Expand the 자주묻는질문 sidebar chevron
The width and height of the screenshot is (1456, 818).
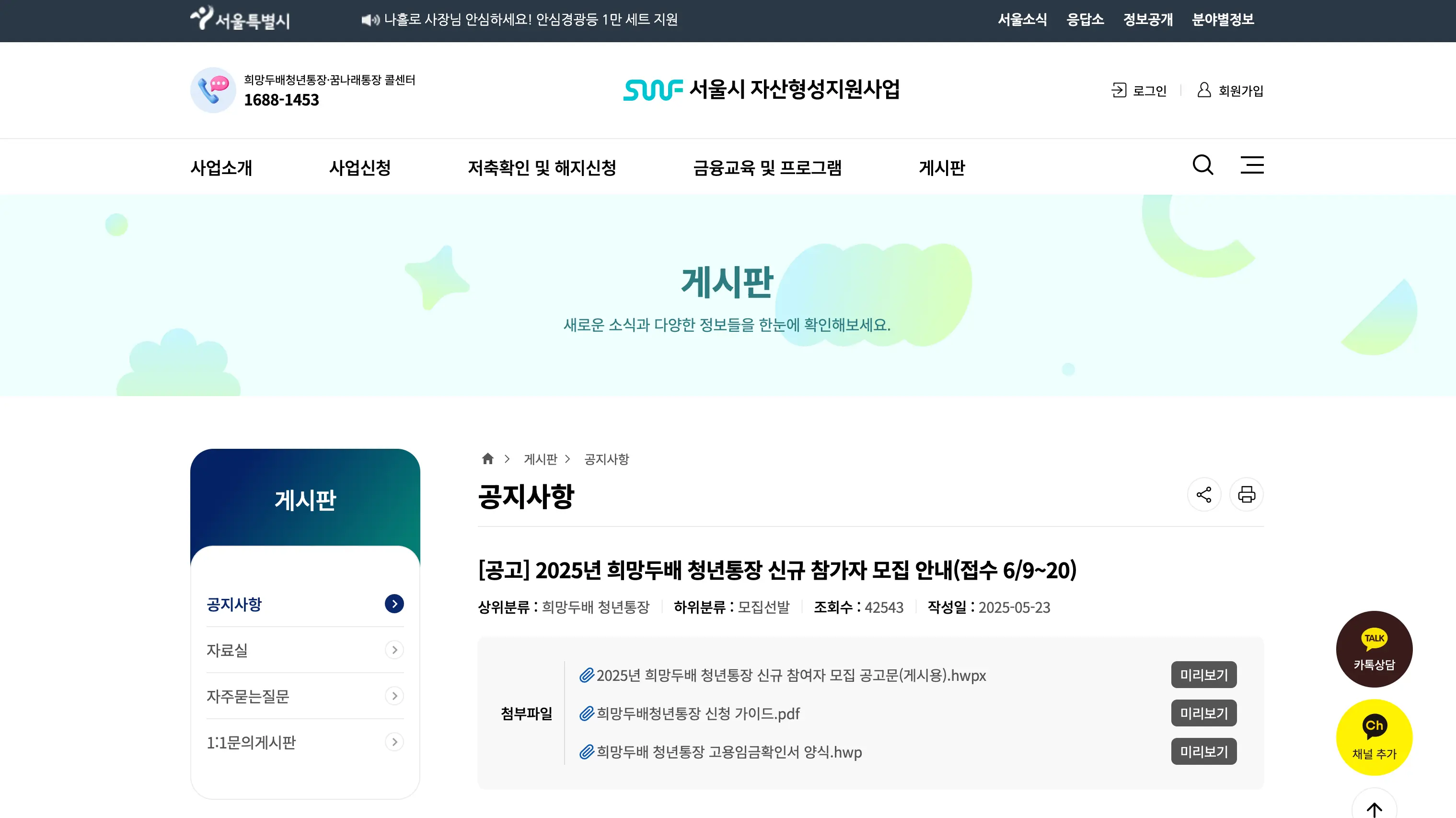394,696
